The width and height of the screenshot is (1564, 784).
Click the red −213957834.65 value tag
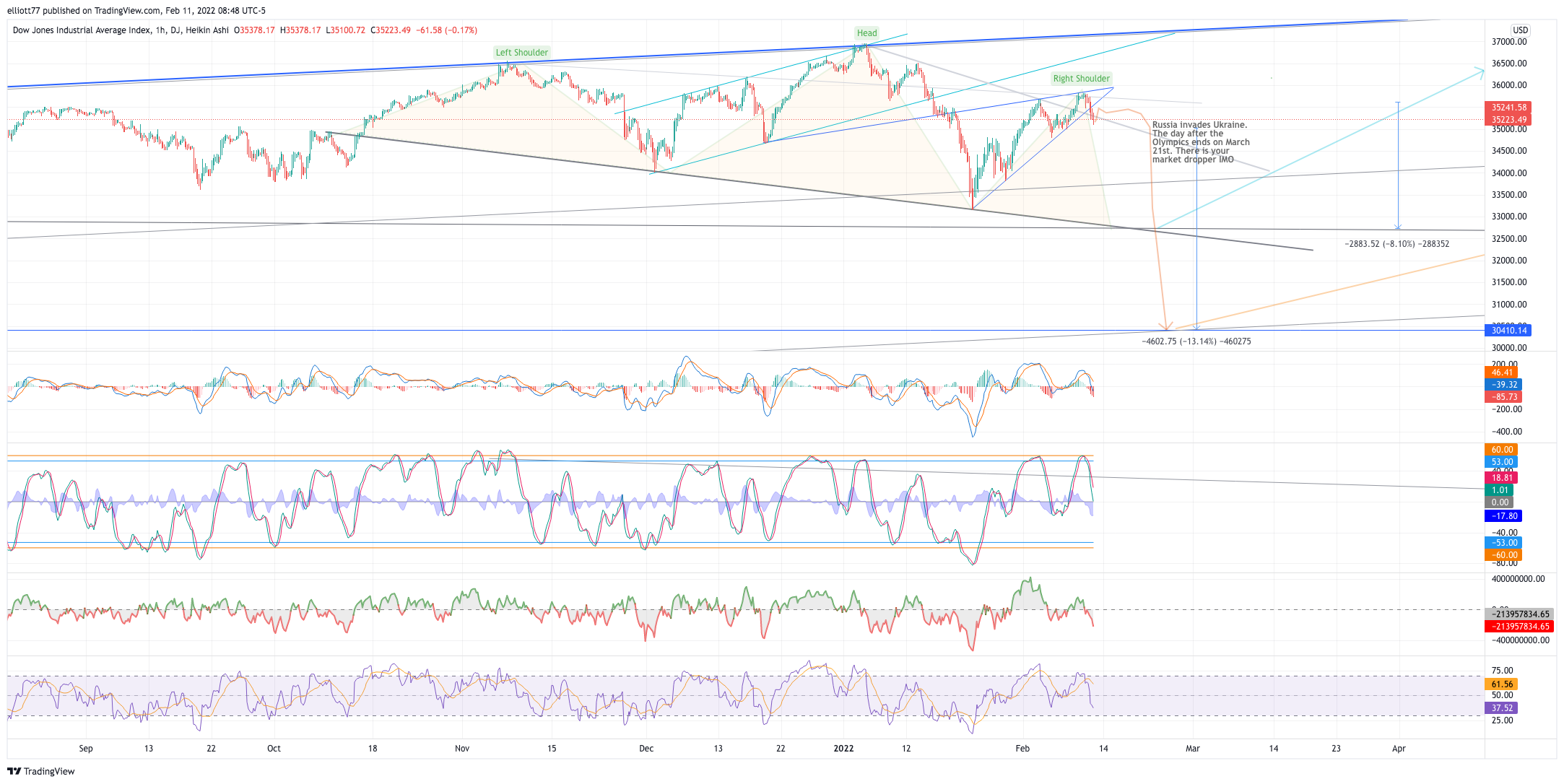1519,627
